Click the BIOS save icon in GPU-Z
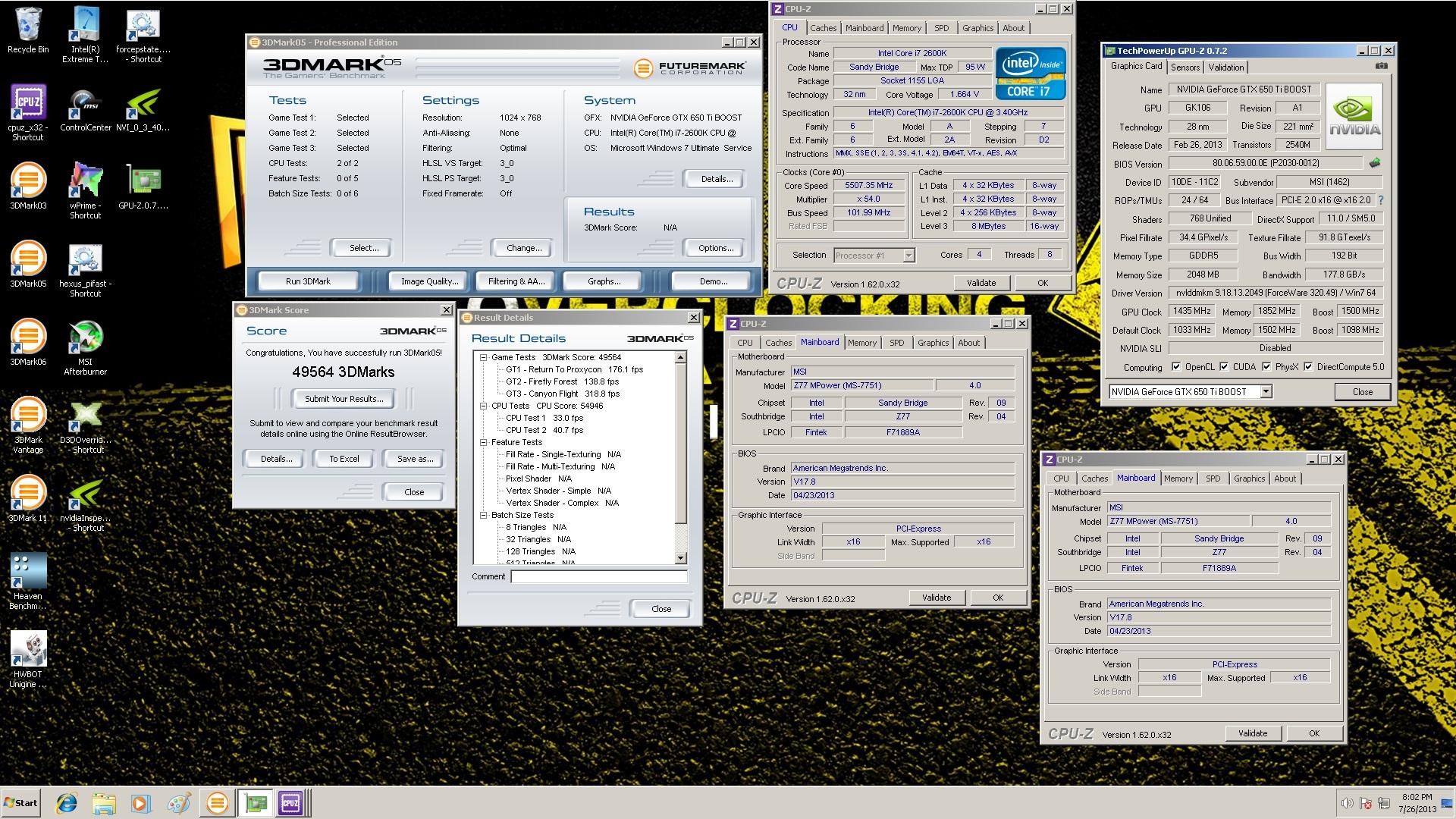The width and height of the screenshot is (1456, 819). tap(1374, 163)
